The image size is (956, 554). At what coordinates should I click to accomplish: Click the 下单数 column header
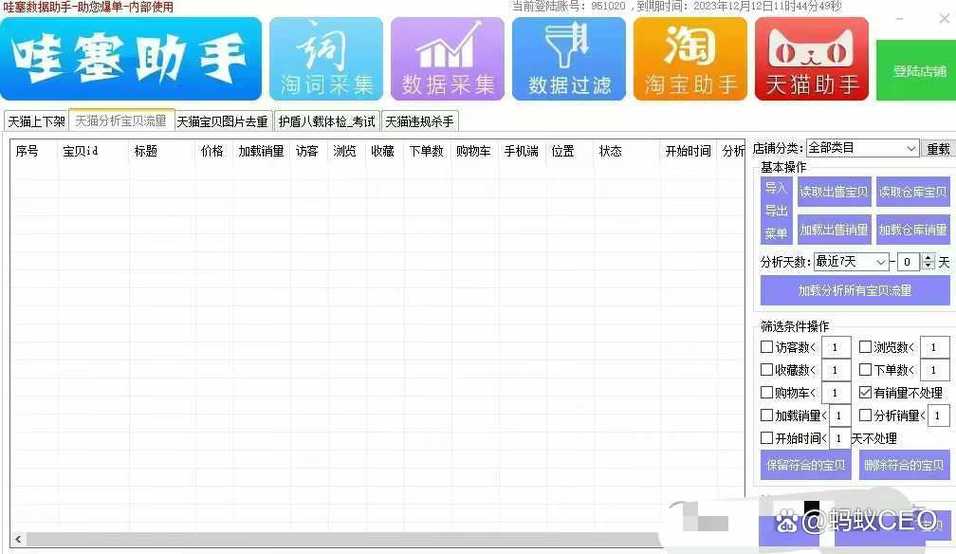(x=426, y=151)
